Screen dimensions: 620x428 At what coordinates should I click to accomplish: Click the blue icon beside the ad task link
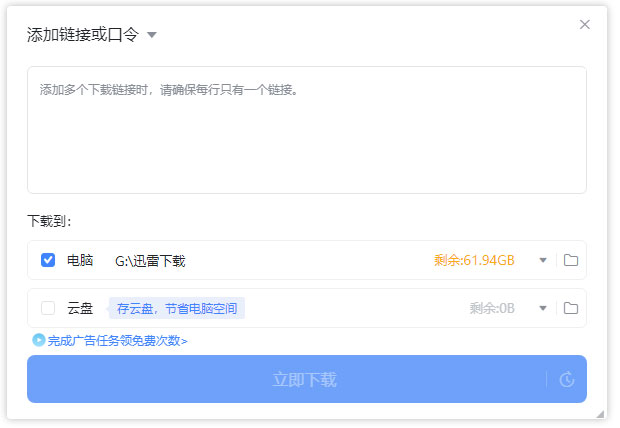click(x=39, y=340)
